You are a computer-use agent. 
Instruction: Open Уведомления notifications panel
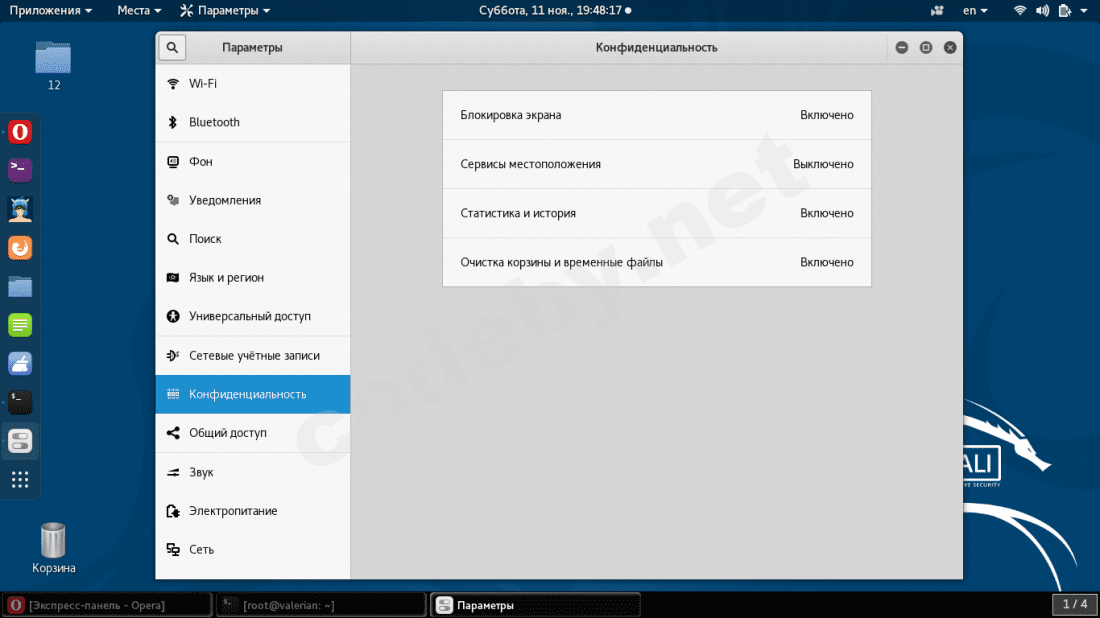(253, 200)
